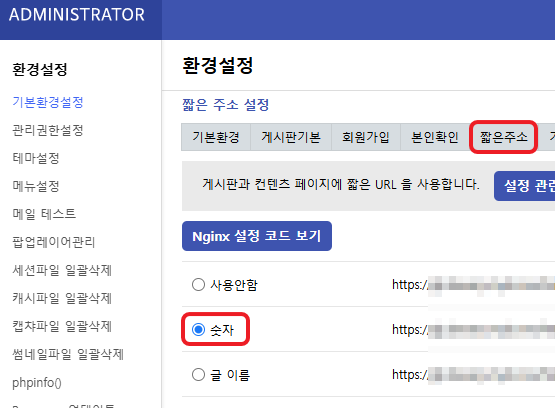Click 캐시파일 일괄삭제 sidebar item

[62, 298]
